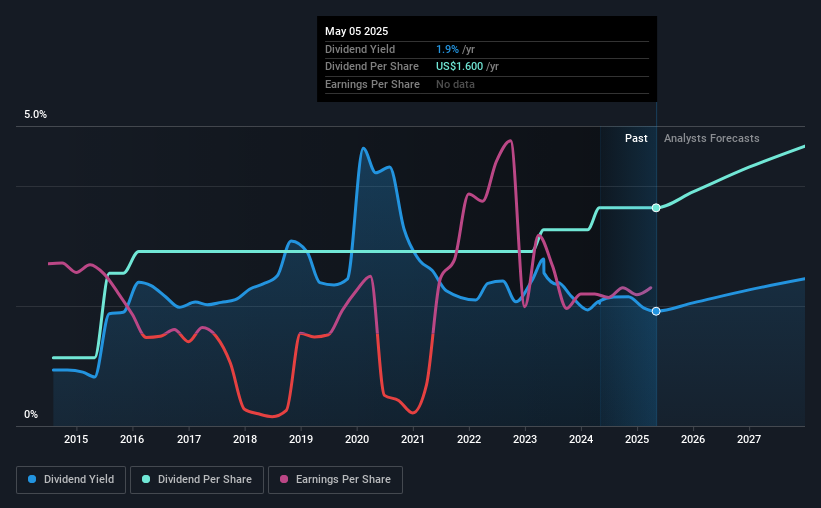Screen dimensions: 821x508
Task: Click the 2018 x-axis label
Action: click(245, 439)
